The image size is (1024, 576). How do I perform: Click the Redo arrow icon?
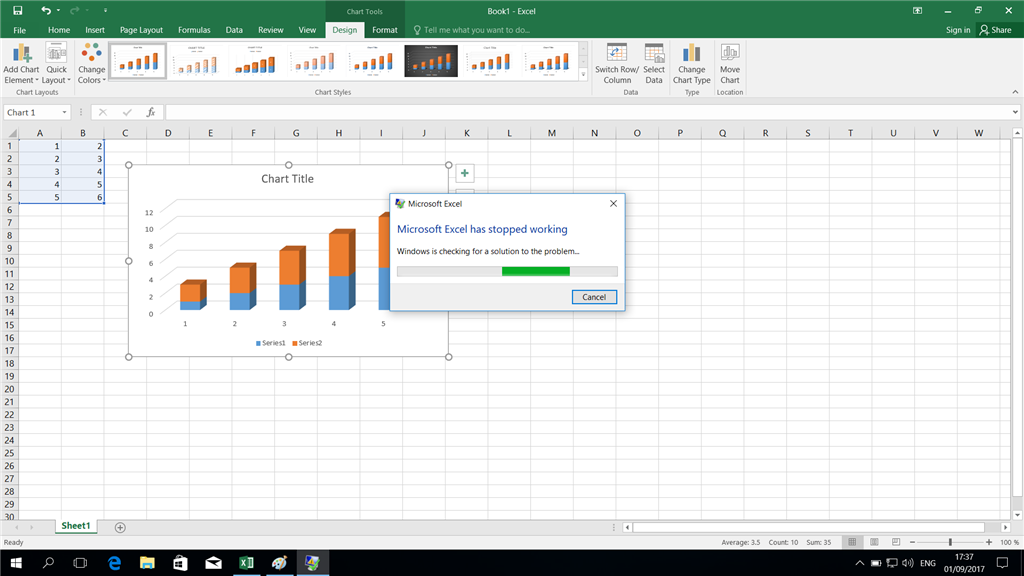coord(74,10)
